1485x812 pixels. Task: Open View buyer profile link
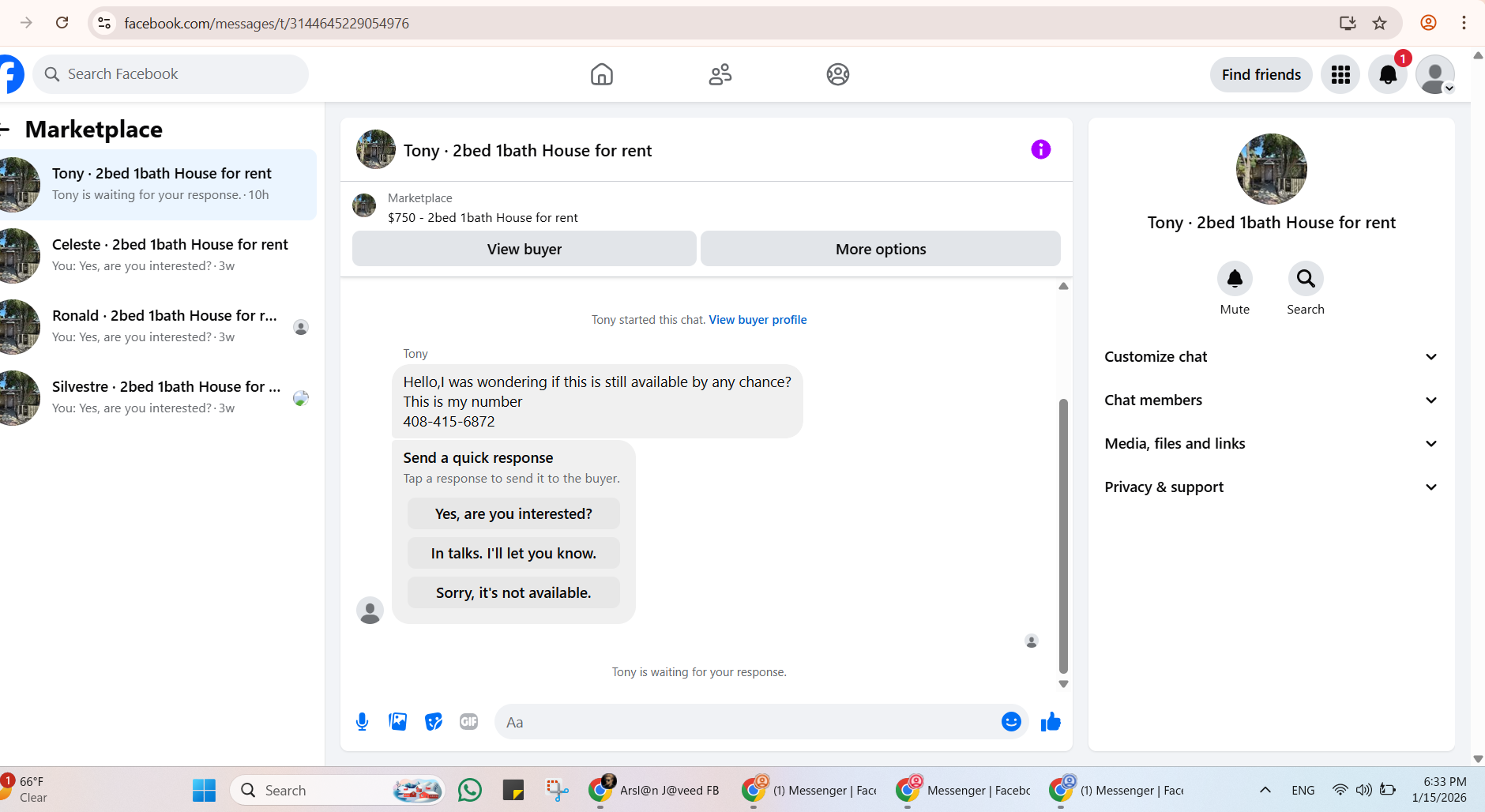tap(758, 320)
